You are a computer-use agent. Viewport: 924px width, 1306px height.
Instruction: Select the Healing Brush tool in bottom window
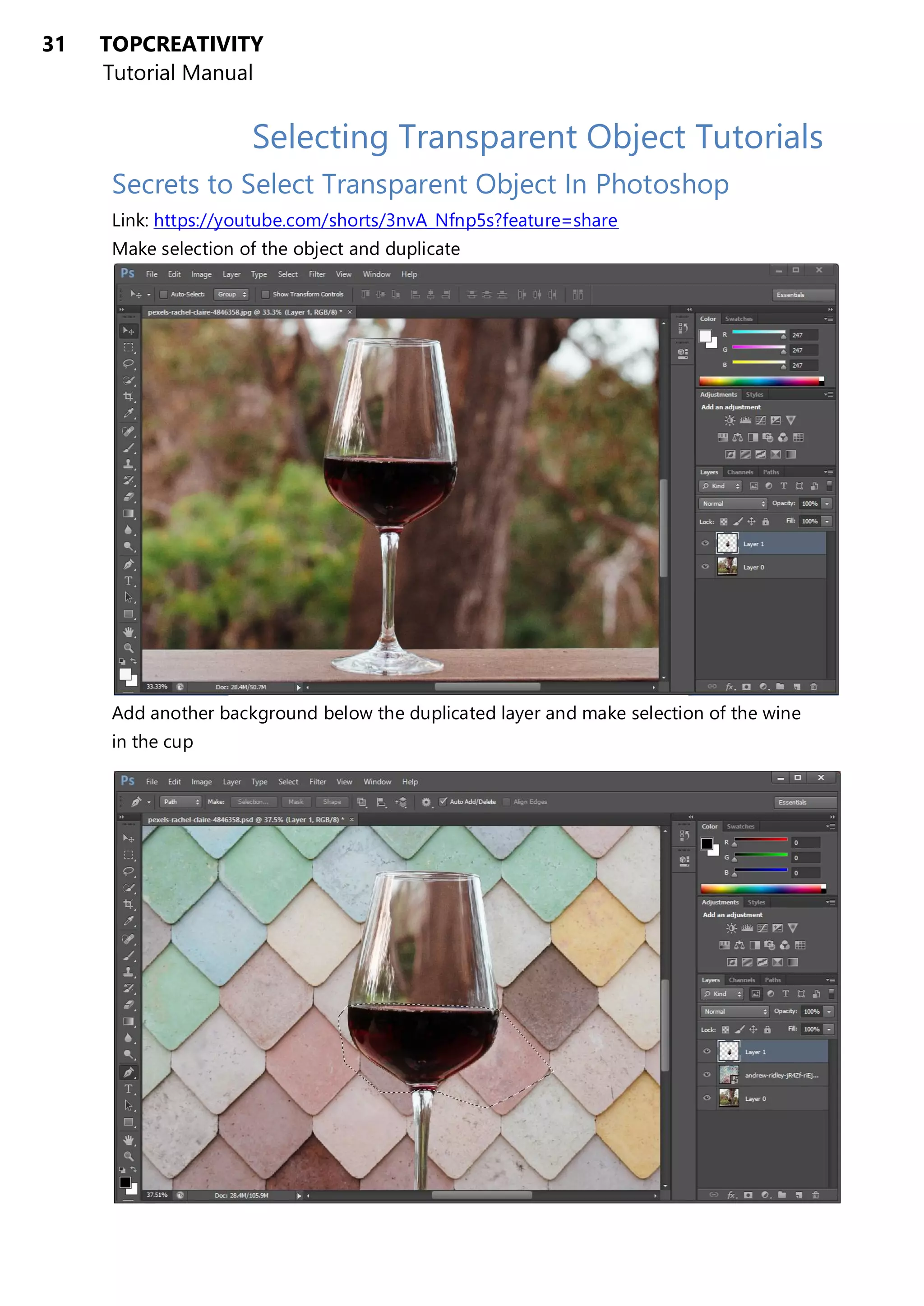[x=129, y=938]
